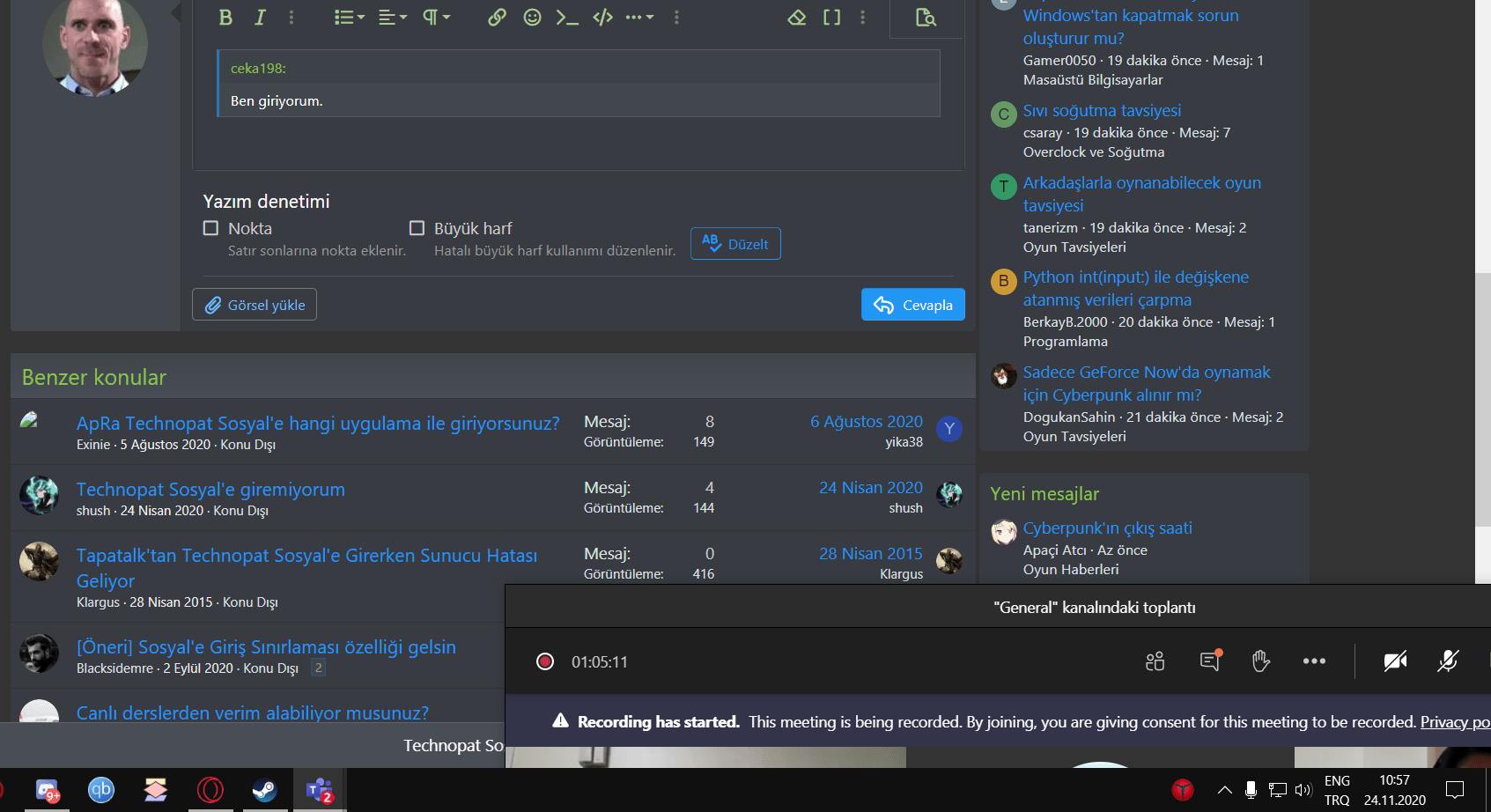Enable the Nokta spelling checkbox

point(210,228)
